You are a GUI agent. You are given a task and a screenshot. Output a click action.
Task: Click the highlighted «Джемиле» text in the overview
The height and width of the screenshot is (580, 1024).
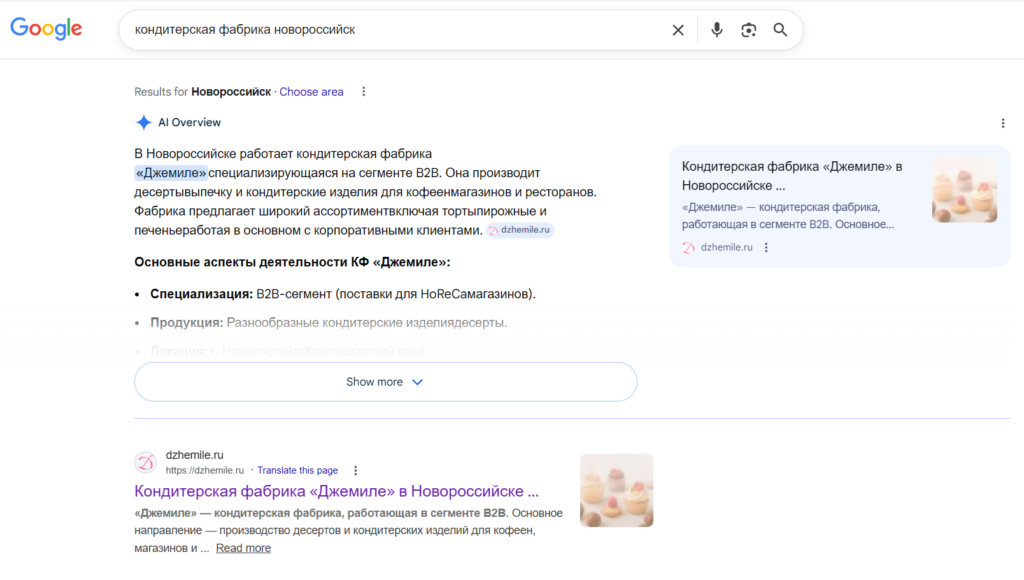point(170,173)
